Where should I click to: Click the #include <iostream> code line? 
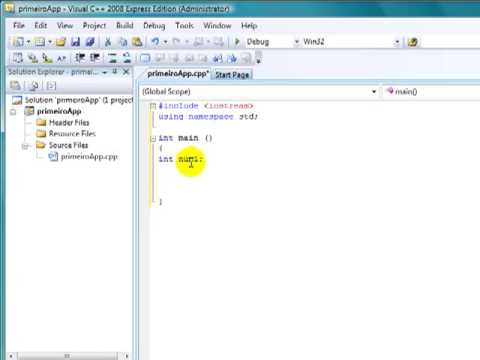click(x=206, y=106)
